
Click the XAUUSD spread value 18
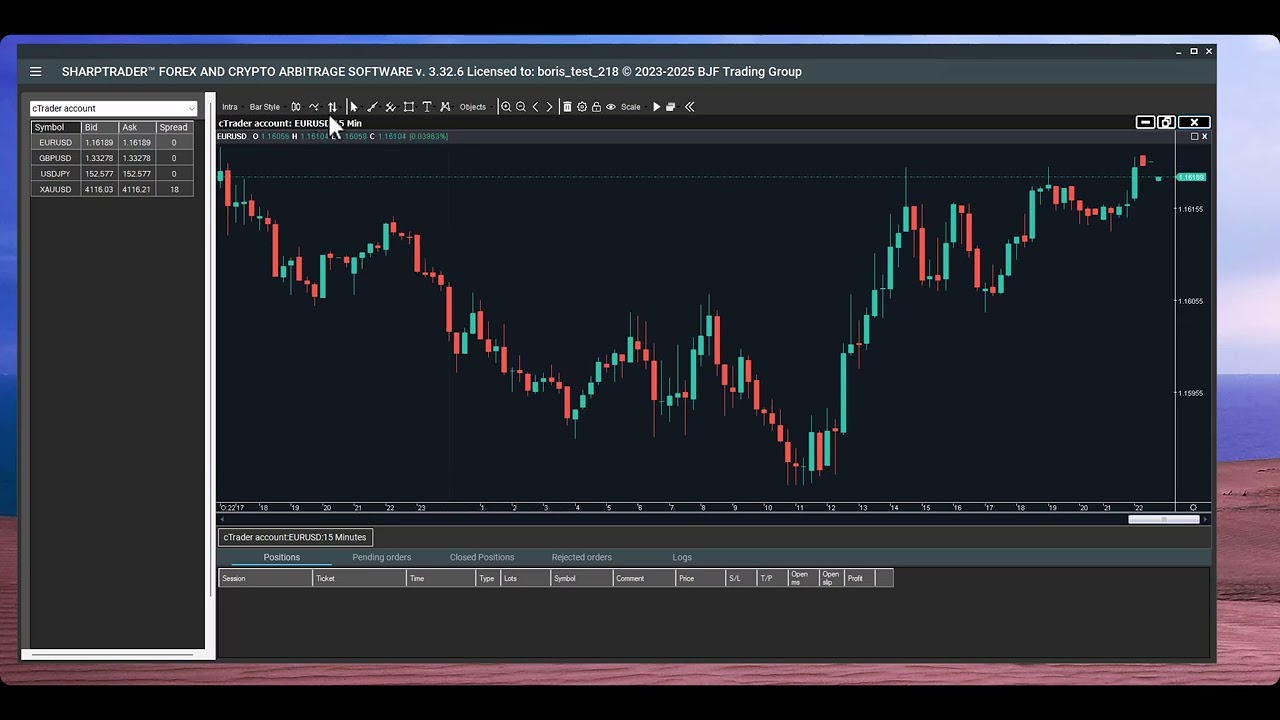pyautogui.click(x=174, y=190)
